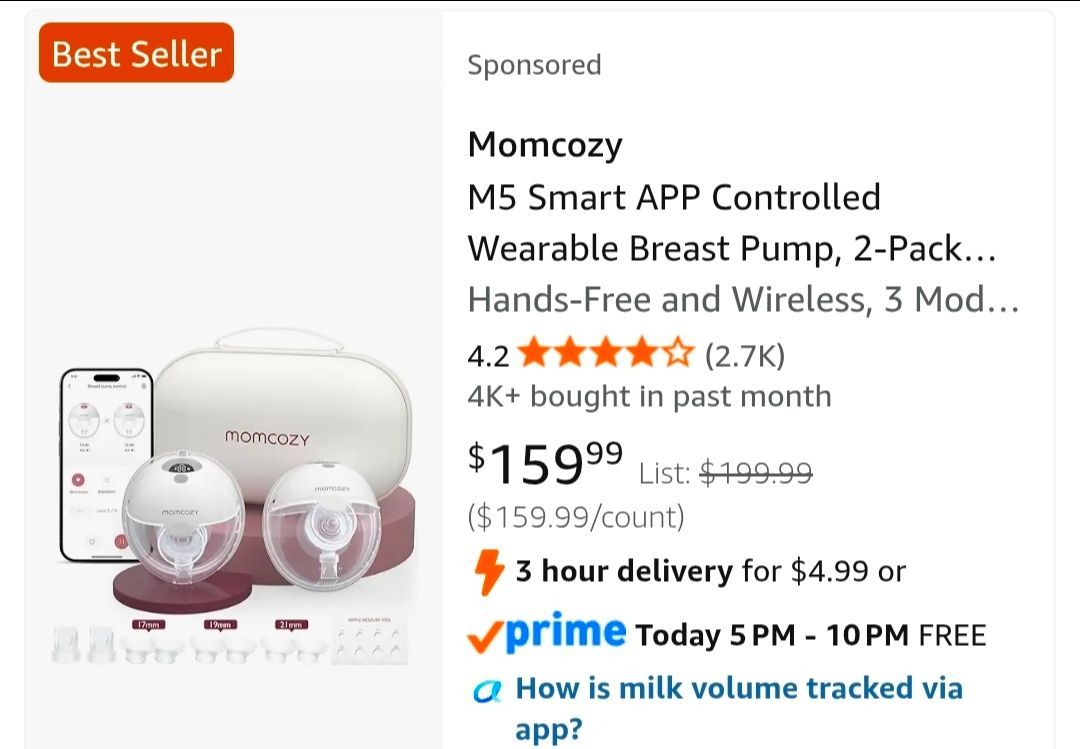Open the Momcozy brand name link
Image resolution: width=1080 pixels, height=749 pixels.
[545, 145]
